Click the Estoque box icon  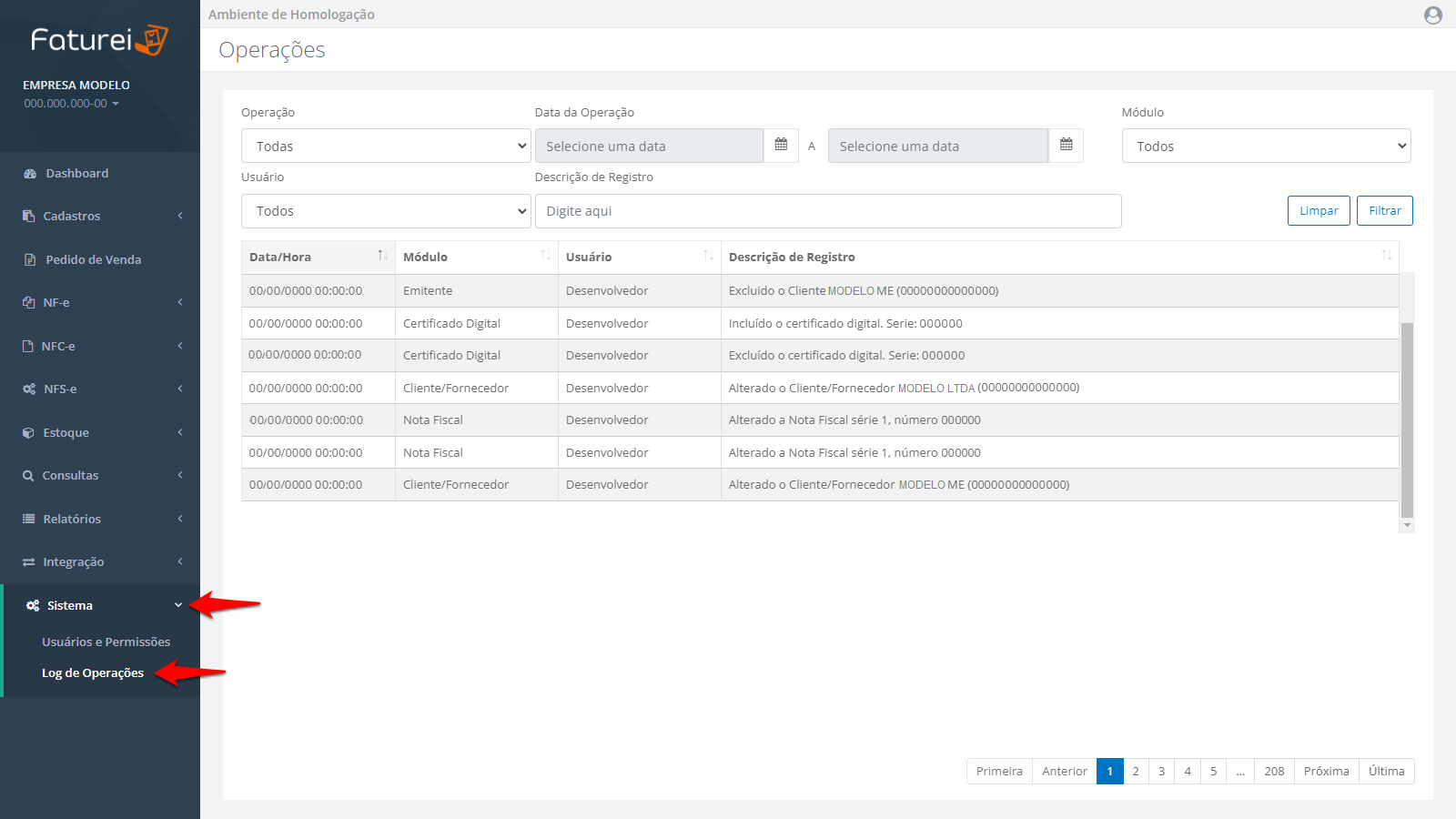pos(29,433)
